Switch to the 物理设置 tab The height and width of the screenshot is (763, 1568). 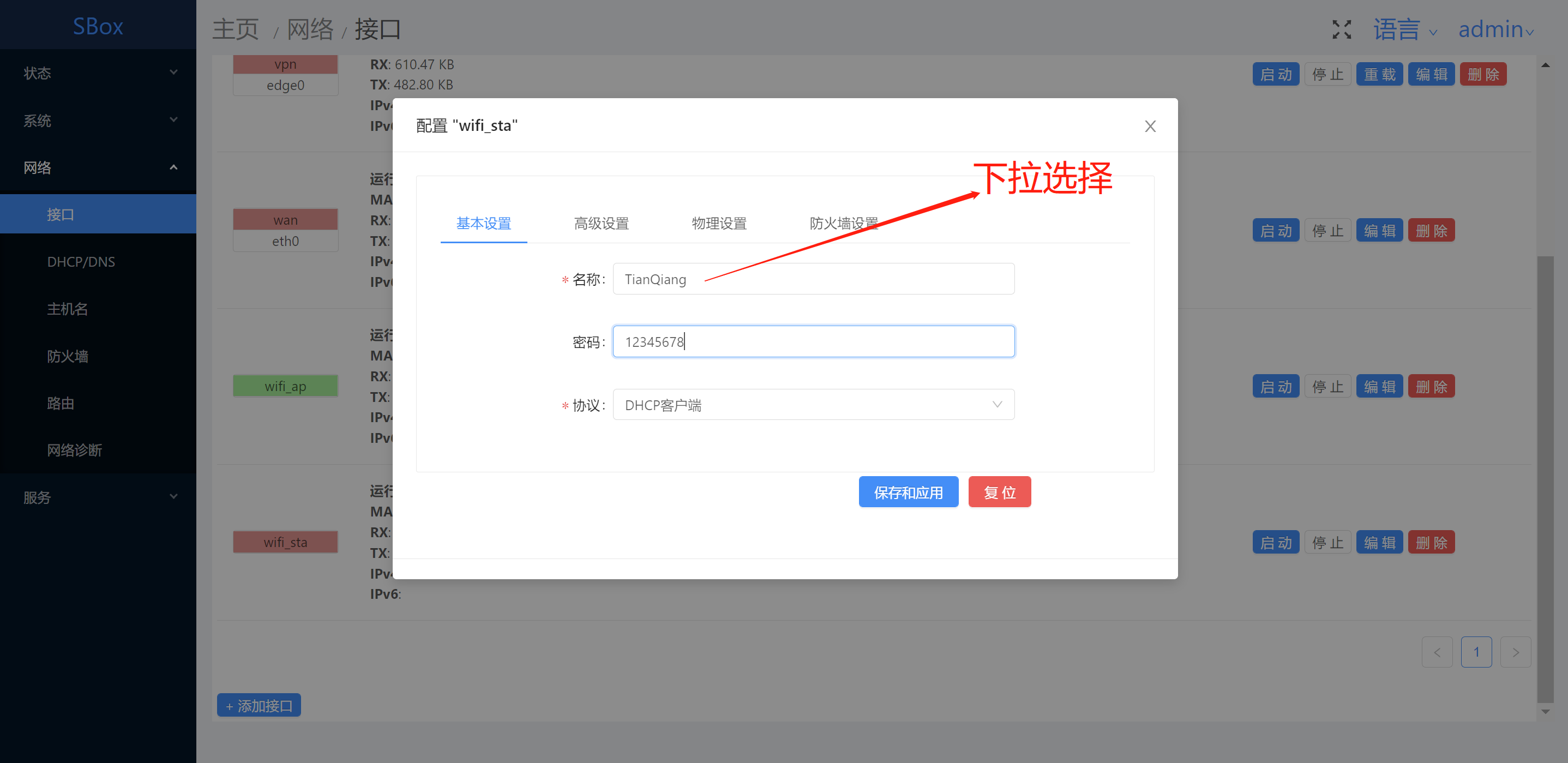[718, 223]
